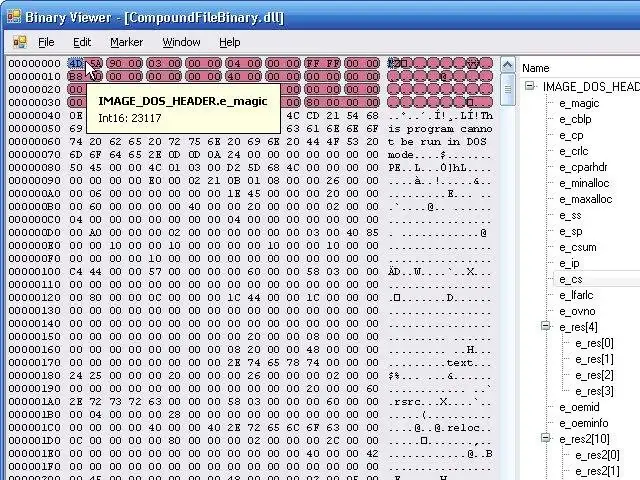Click the Name column header
Image resolution: width=640 pixels, height=480 pixels.
pyautogui.click(x=536, y=68)
